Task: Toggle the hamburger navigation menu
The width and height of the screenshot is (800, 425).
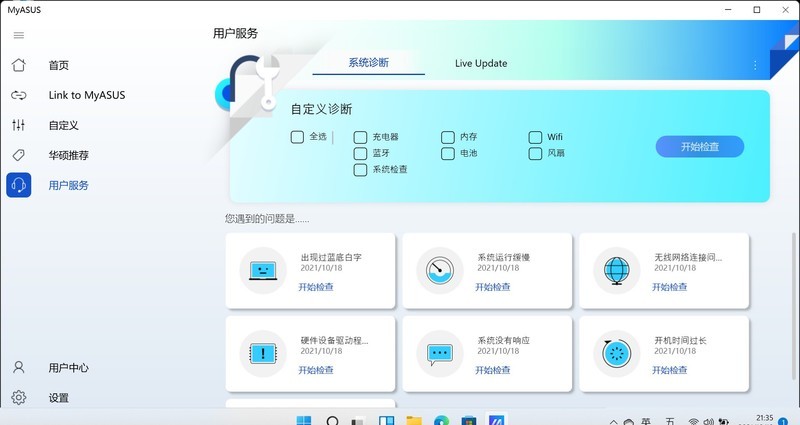Action: click(x=19, y=35)
